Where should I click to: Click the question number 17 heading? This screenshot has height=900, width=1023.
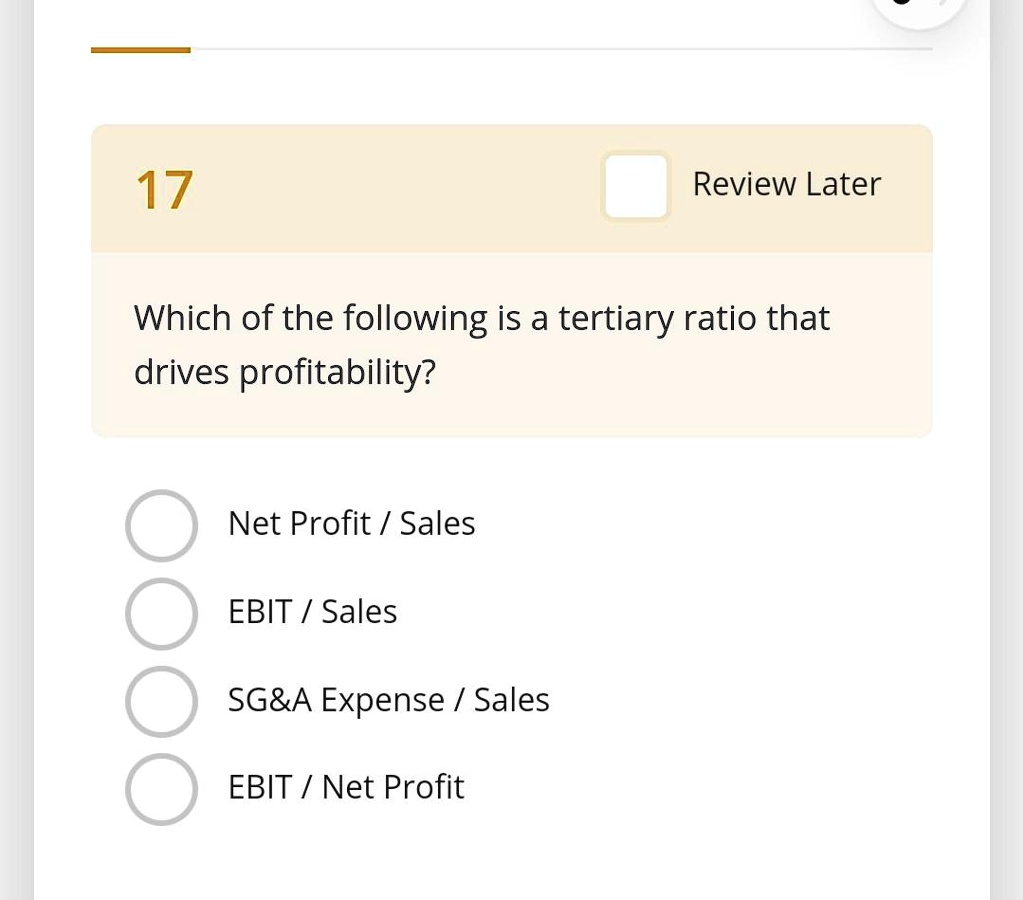click(x=163, y=188)
